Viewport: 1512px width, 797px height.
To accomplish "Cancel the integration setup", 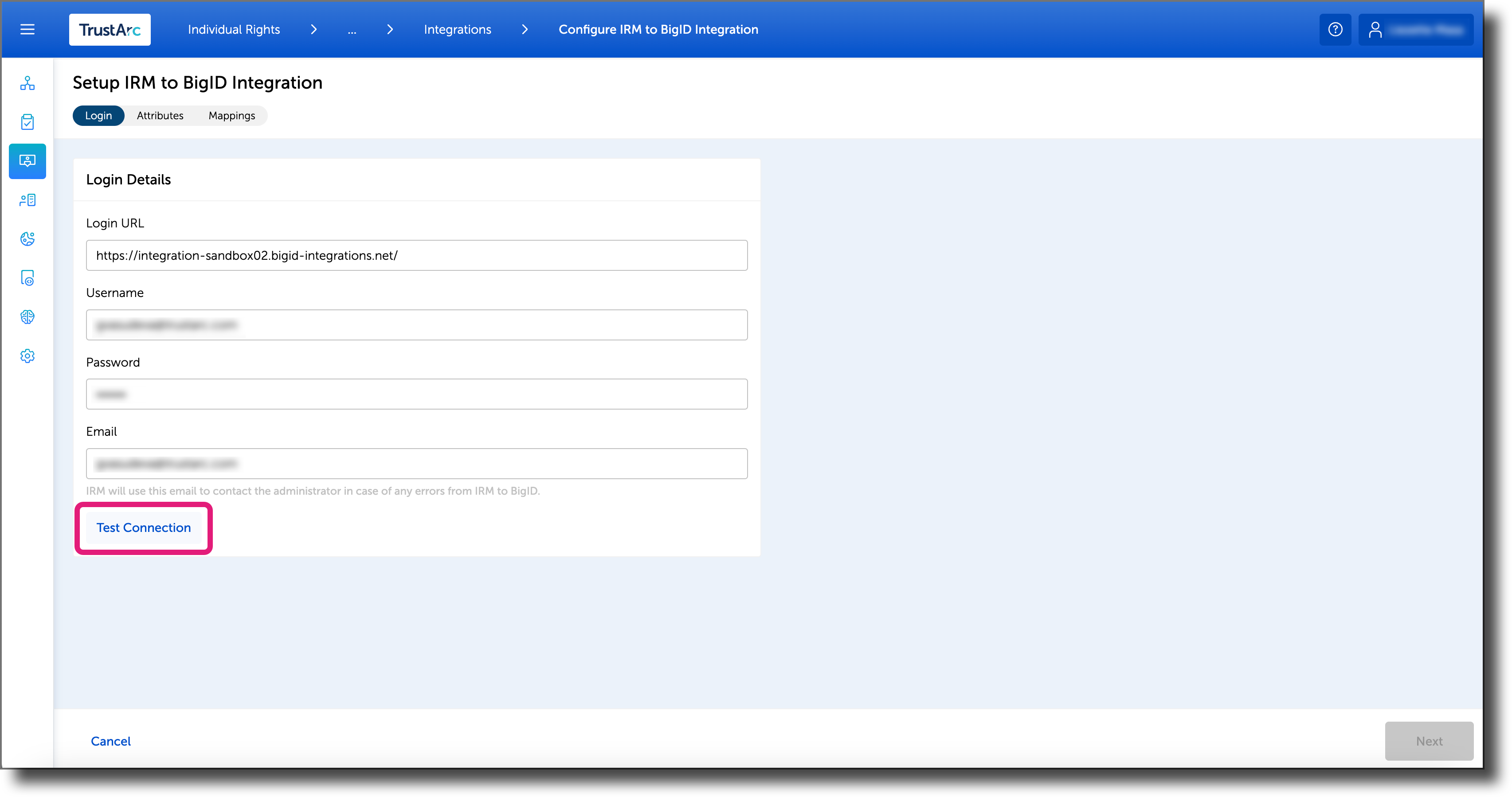I will pyautogui.click(x=110, y=741).
